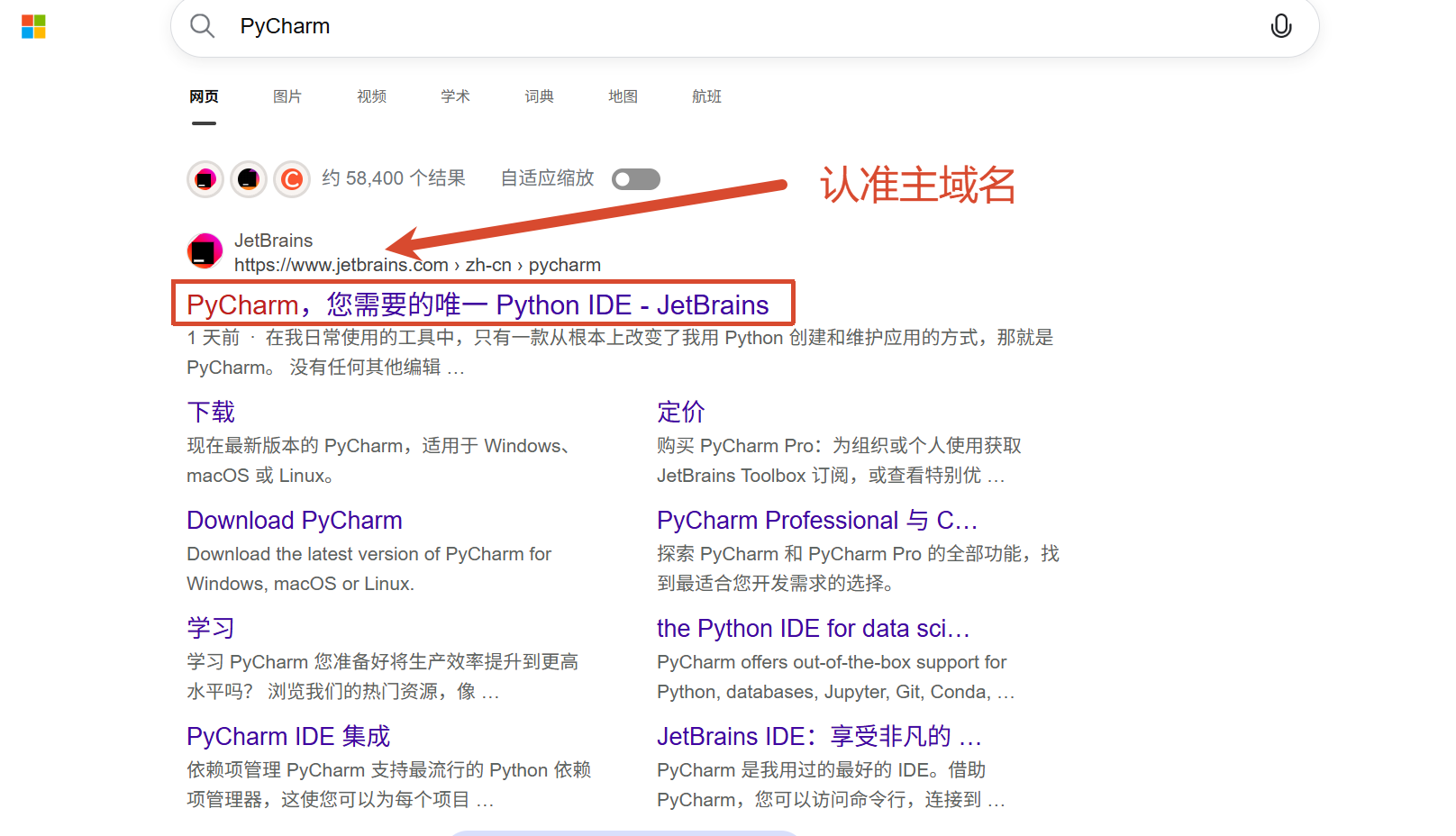Open the 图片 tab

click(287, 96)
